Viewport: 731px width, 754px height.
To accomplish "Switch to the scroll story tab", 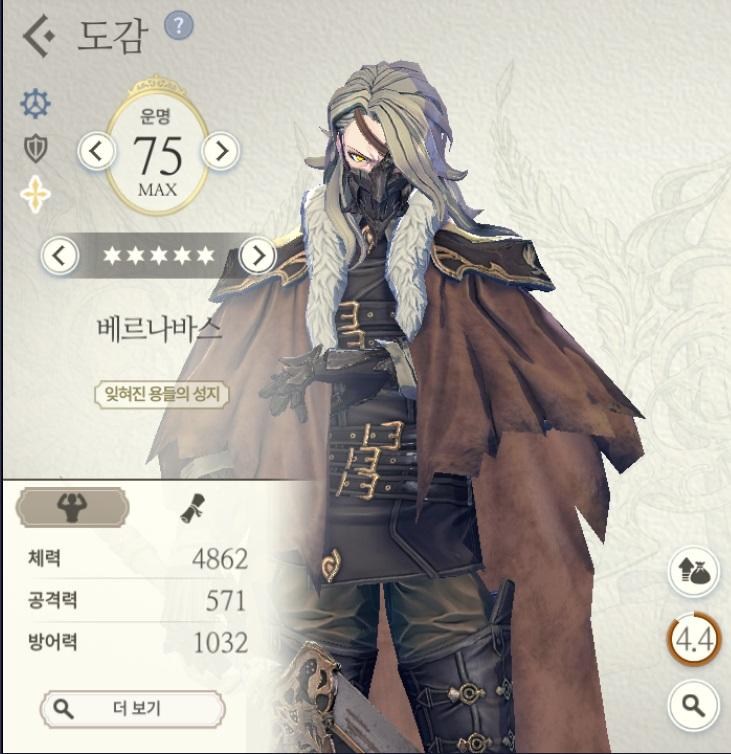I will (192, 508).
